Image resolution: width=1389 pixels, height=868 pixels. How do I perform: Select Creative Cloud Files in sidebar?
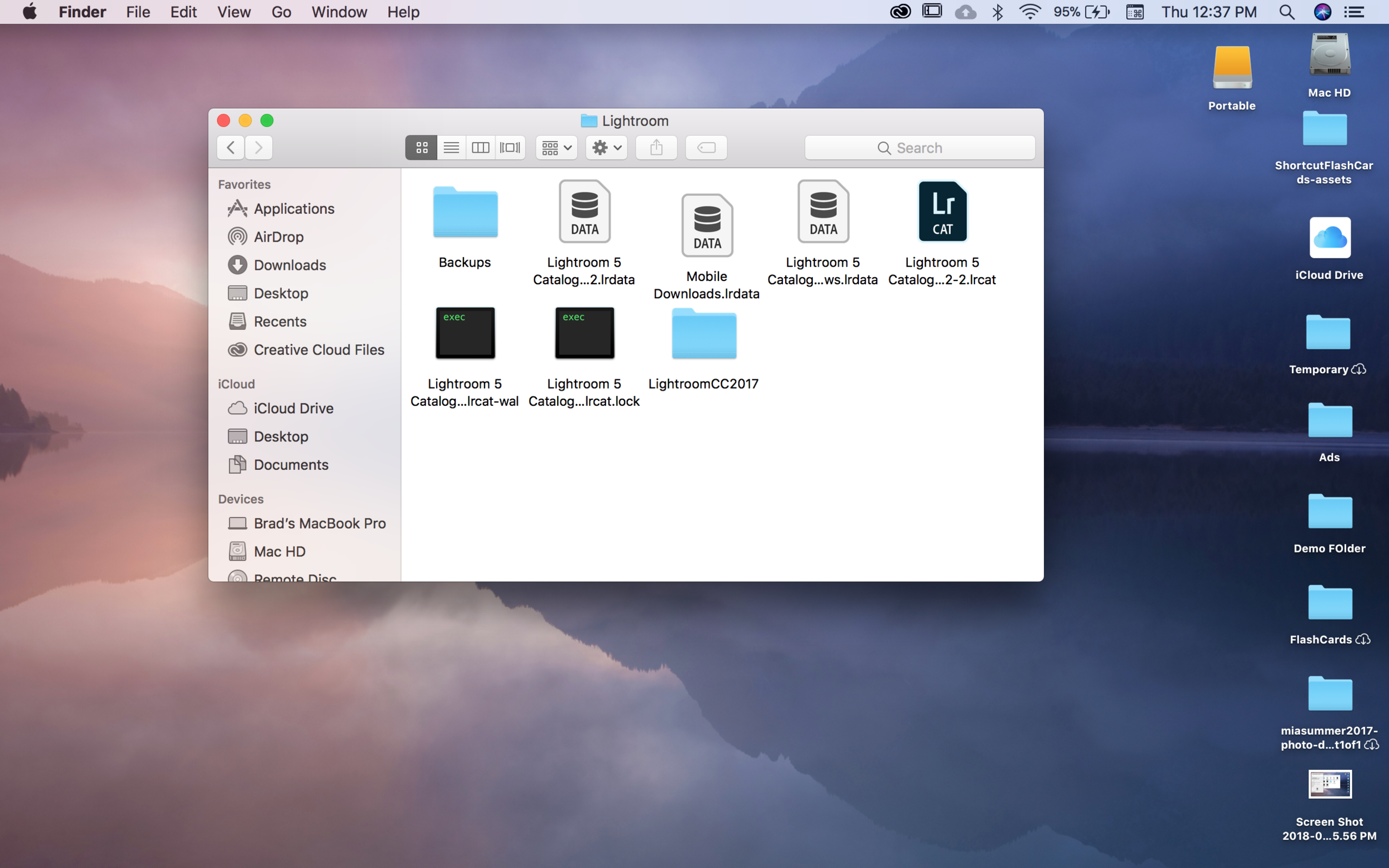(x=319, y=350)
